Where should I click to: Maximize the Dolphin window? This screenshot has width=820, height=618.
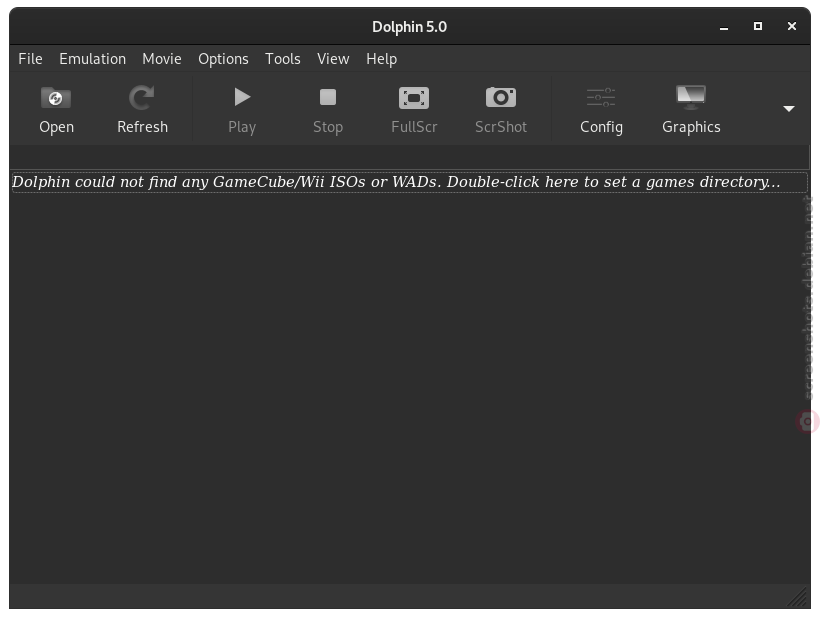(x=758, y=26)
